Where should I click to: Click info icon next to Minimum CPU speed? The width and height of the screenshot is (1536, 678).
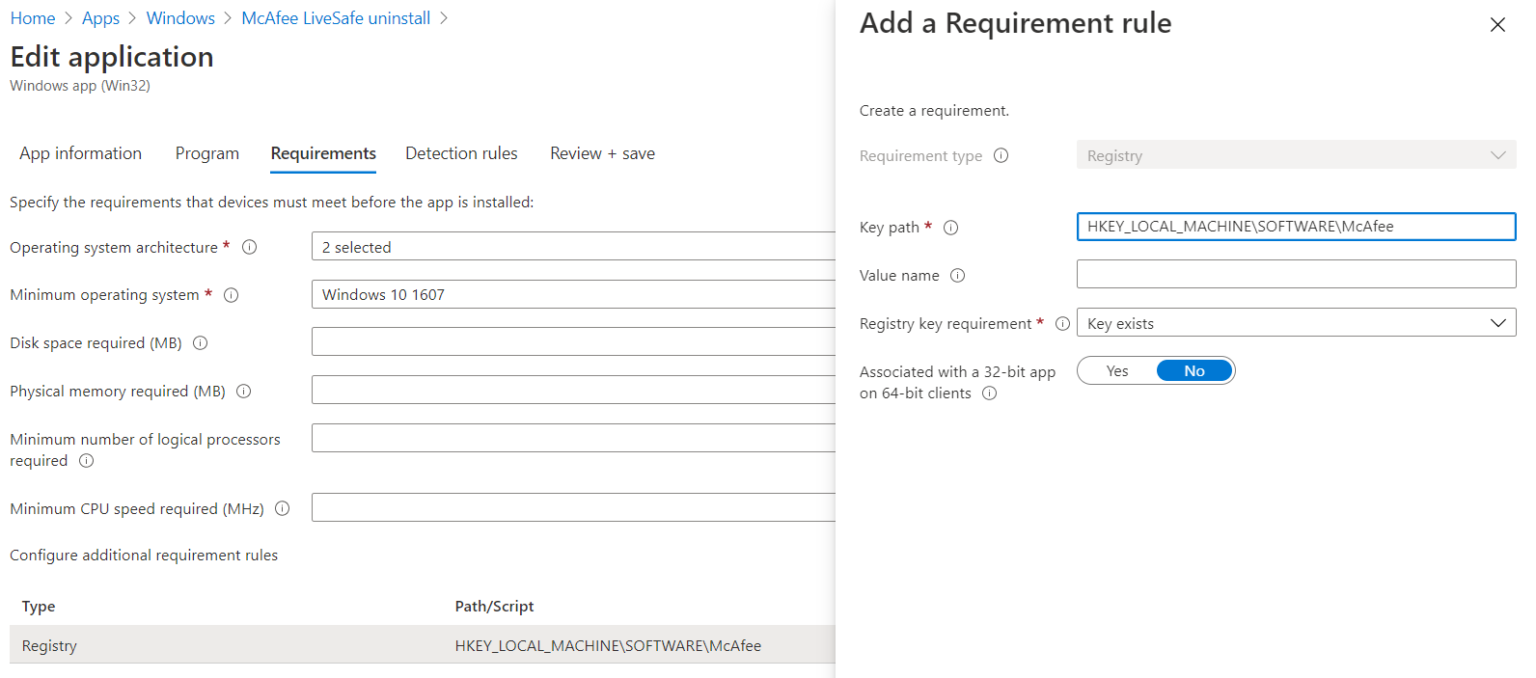[282, 509]
